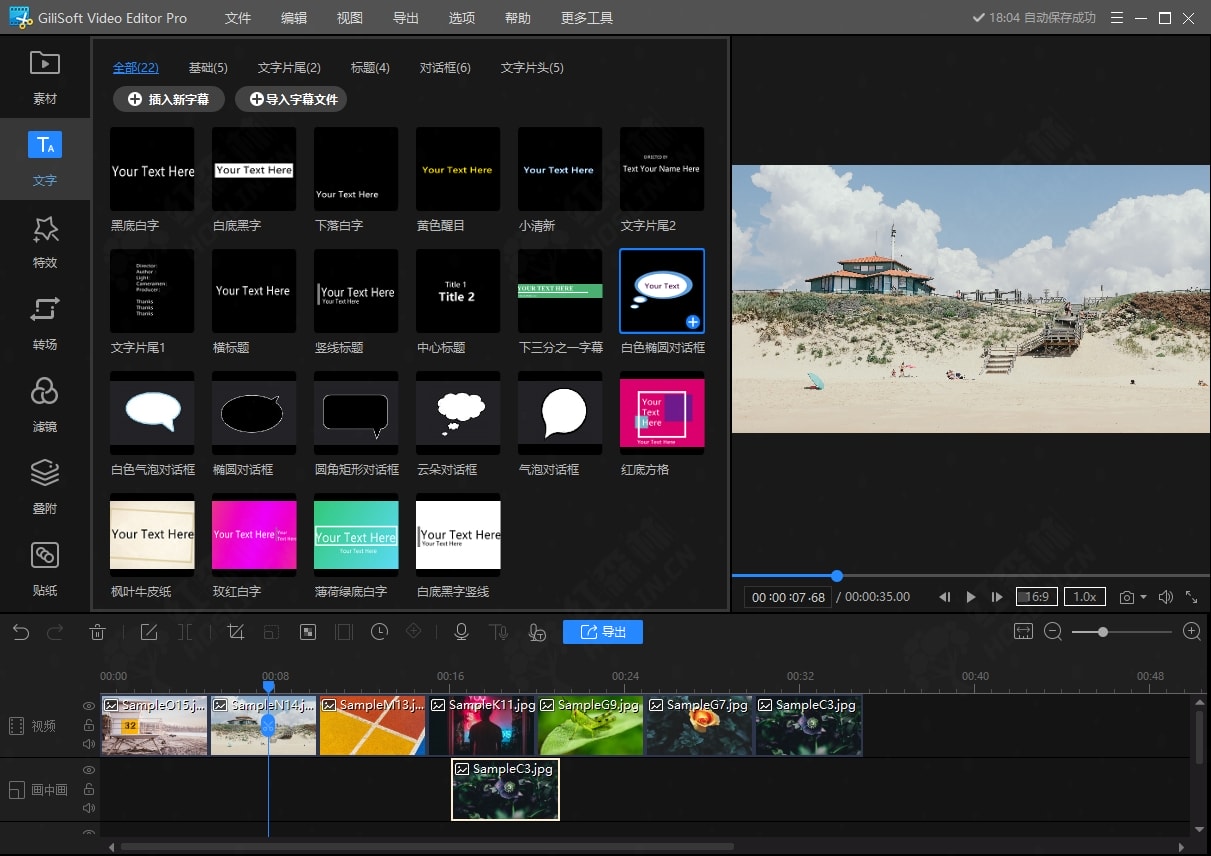
Task: Click the timeline zoom slider handle
Action: click(x=1102, y=632)
